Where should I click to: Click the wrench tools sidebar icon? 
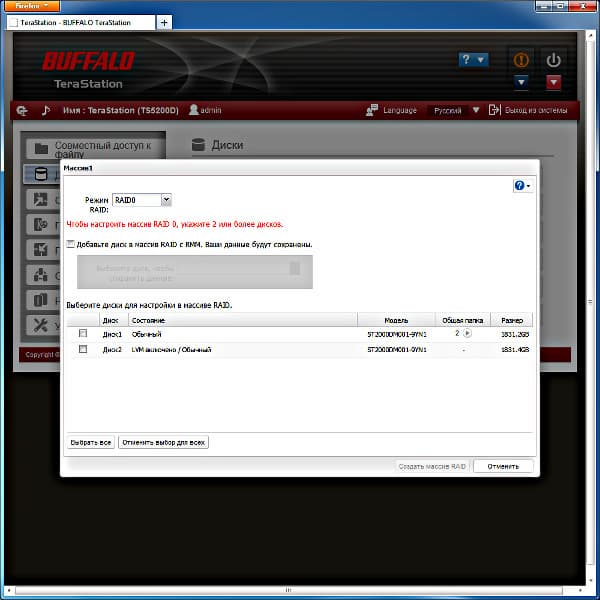pyautogui.click(x=41, y=325)
